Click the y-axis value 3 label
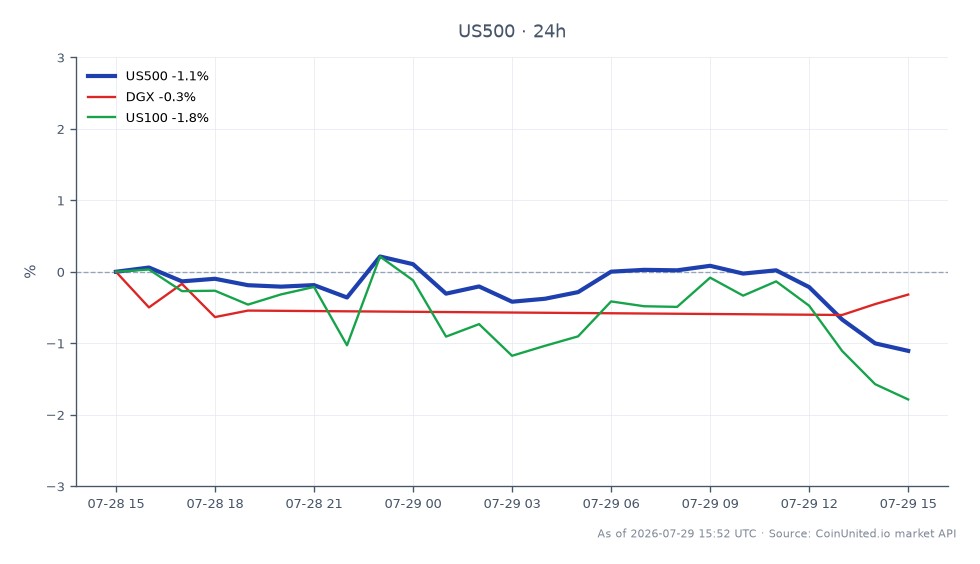 coord(61,58)
